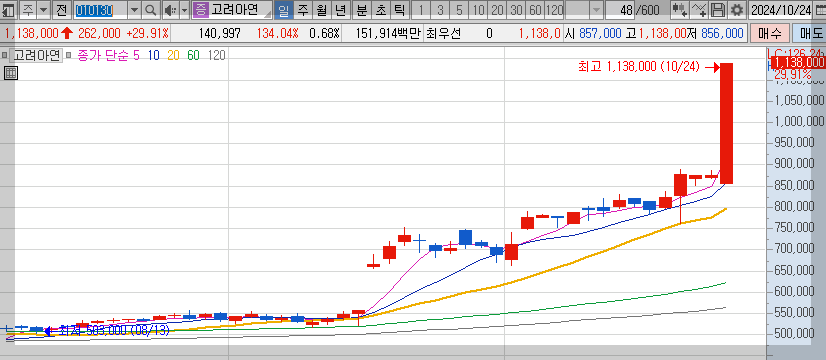Select the 1 interval button
This screenshot has width=826, height=360.
point(421,9)
